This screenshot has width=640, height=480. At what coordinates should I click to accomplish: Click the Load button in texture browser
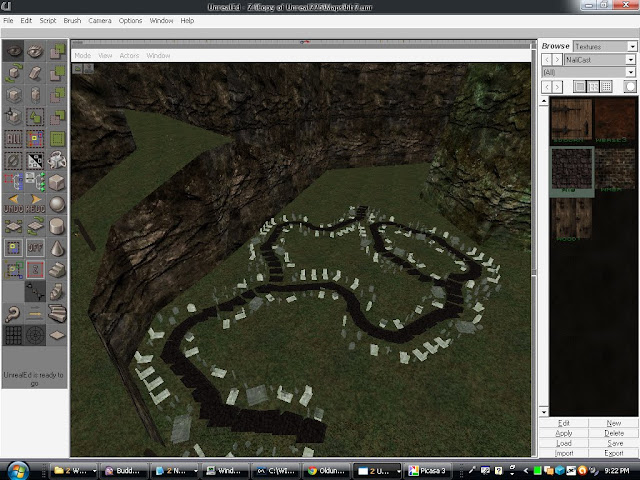564,443
